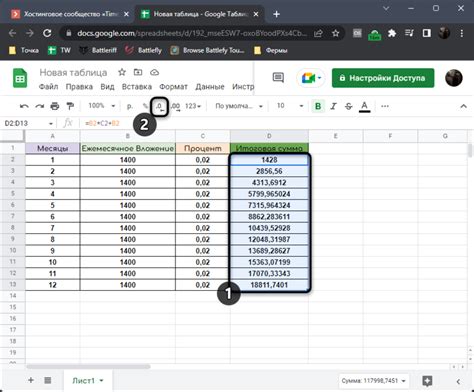
Task: Open the Формат menu
Action: point(173,87)
